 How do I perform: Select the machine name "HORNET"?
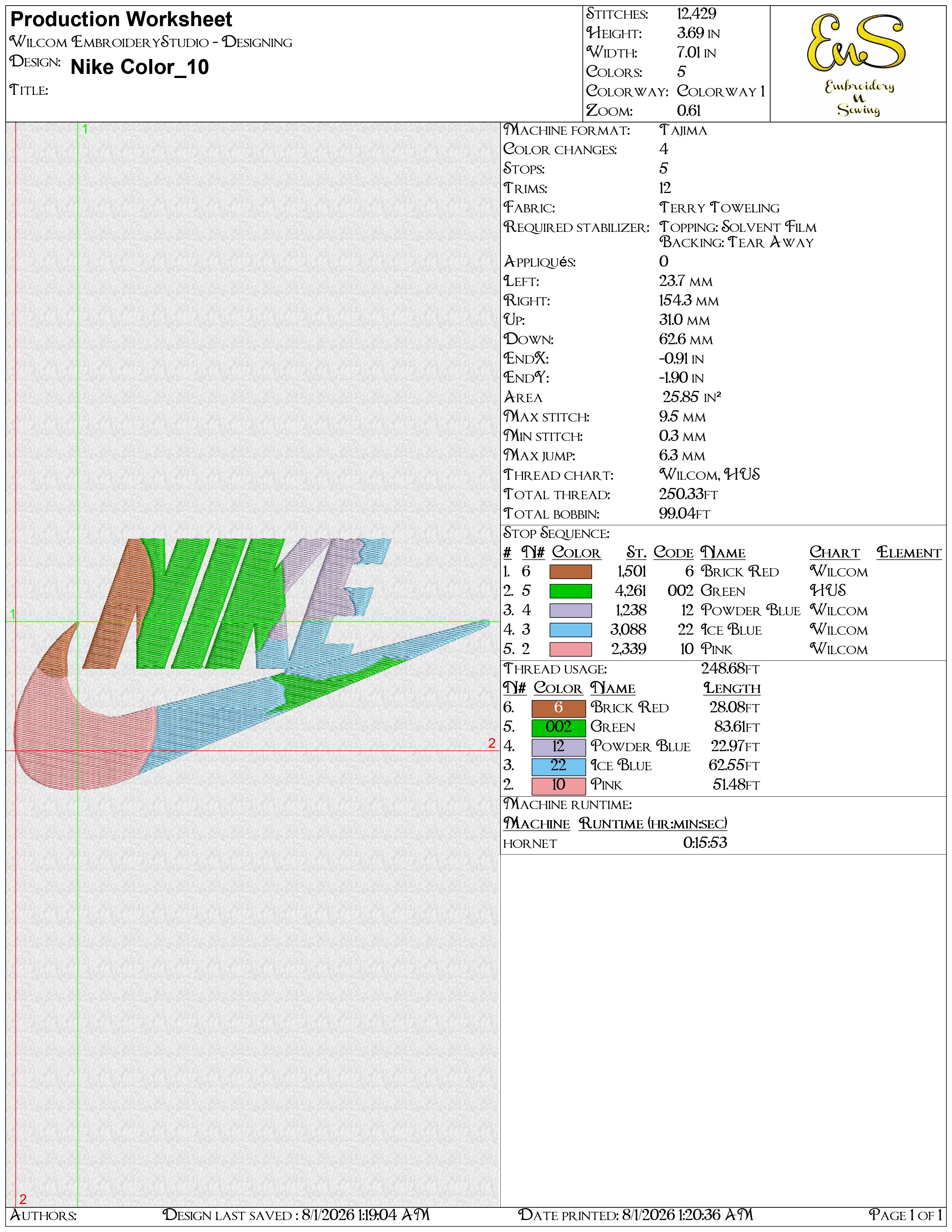tap(530, 844)
